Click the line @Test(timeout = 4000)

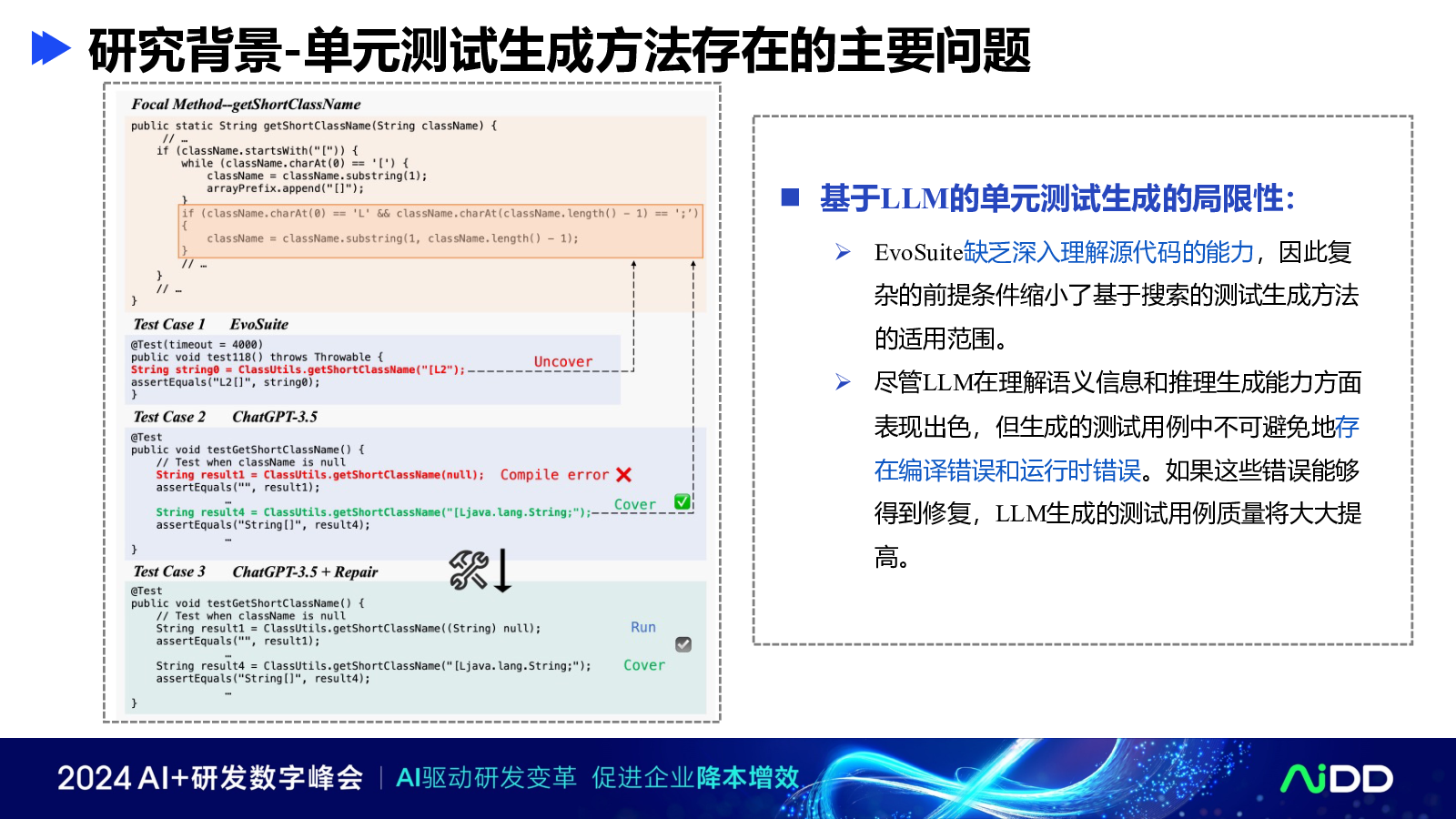(197, 345)
